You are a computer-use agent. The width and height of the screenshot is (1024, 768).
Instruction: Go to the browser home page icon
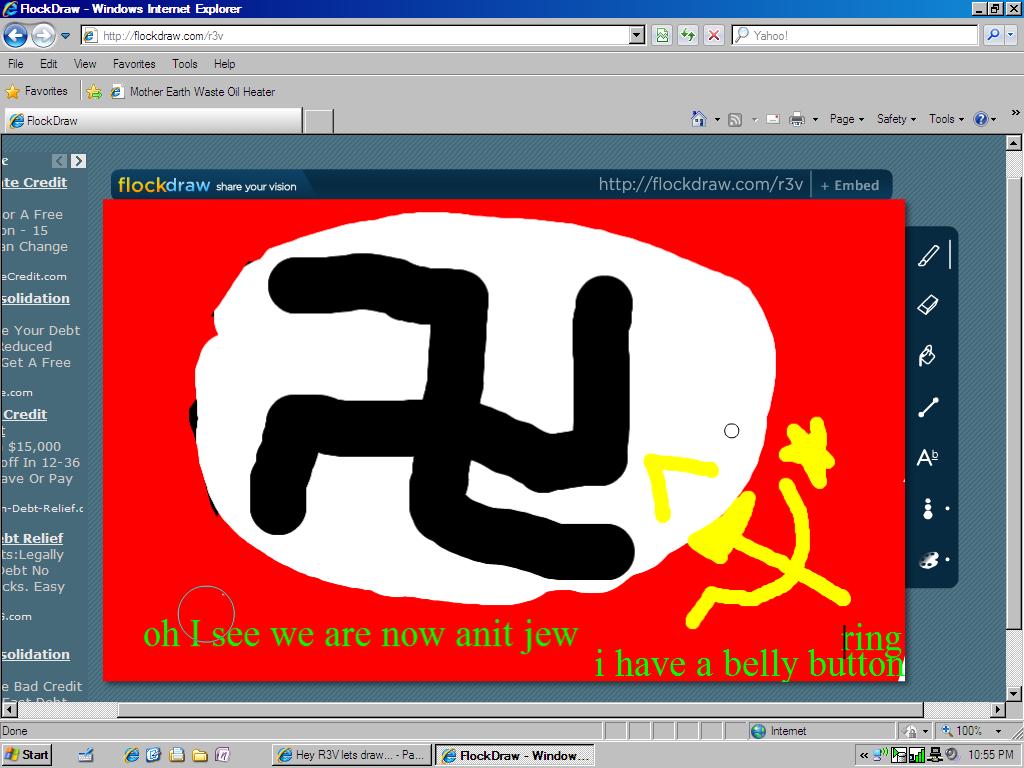699,119
